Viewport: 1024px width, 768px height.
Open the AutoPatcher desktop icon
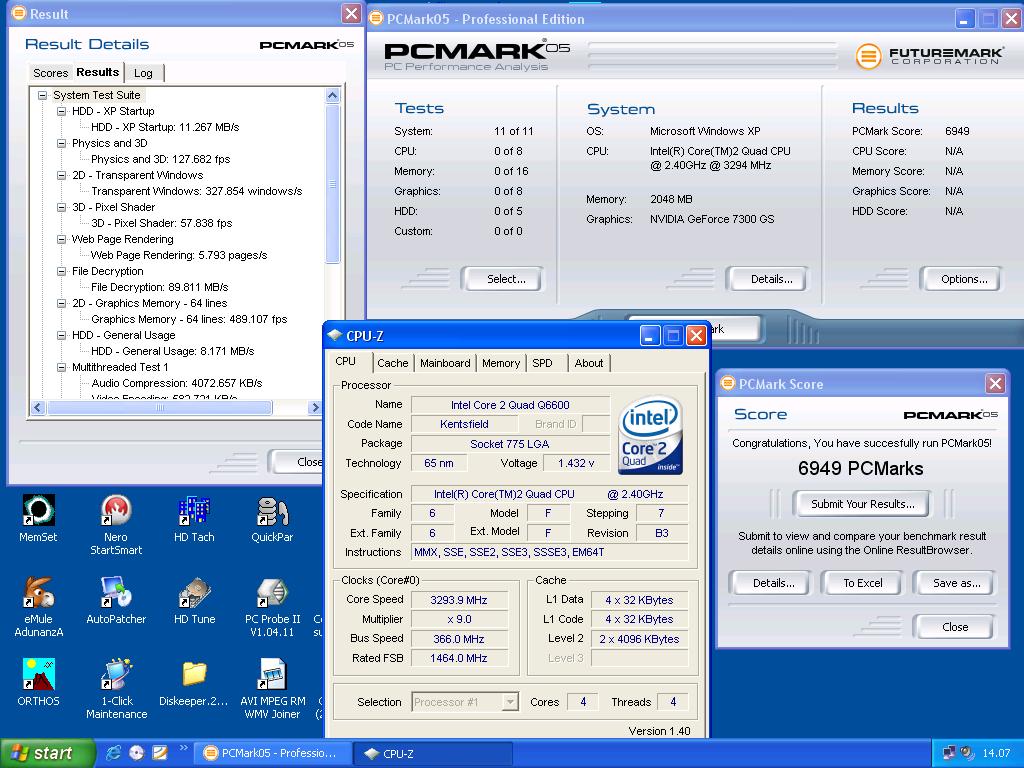click(116, 592)
